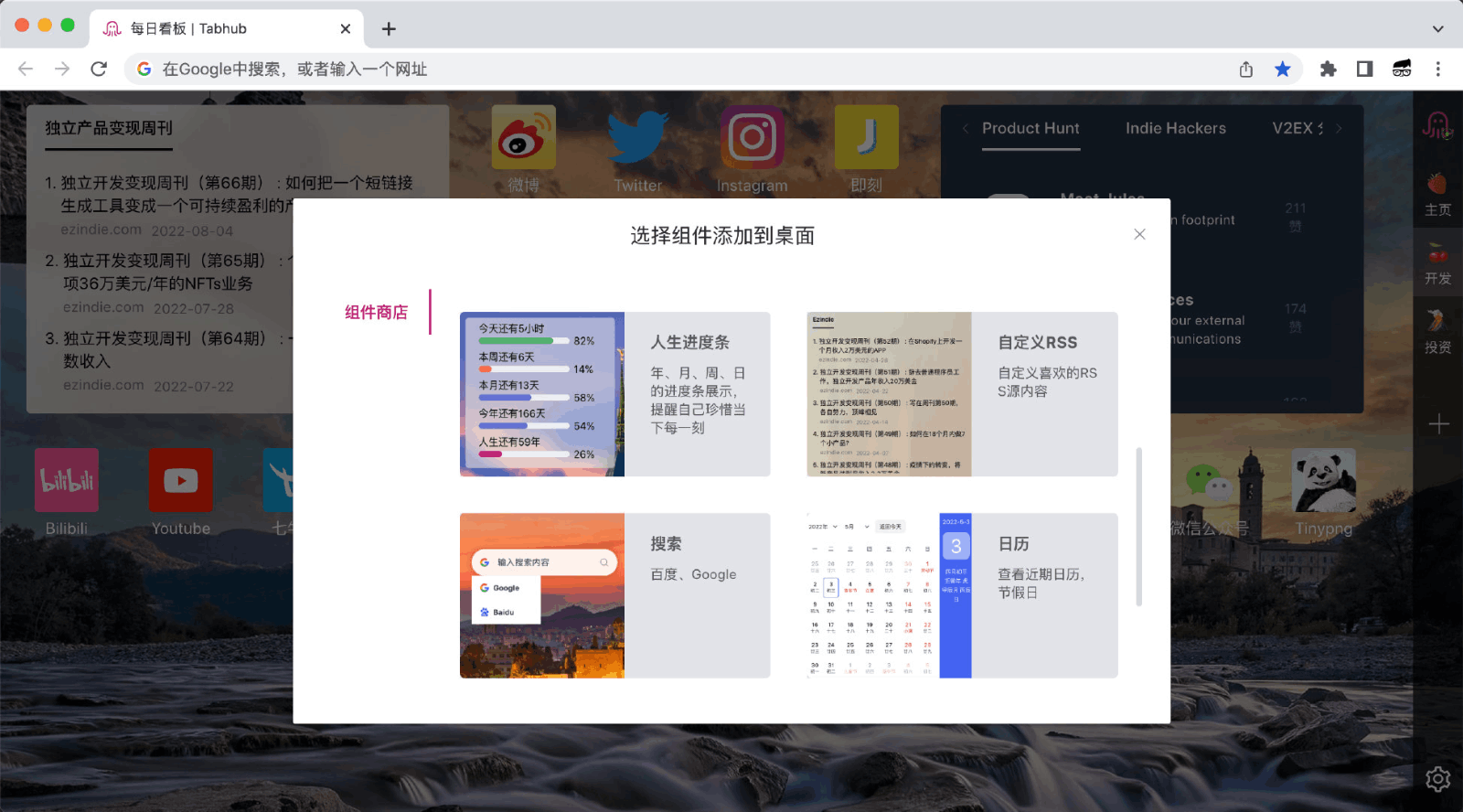
Task: Open the browser extensions puzzle icon
Action: point(1328,69)
